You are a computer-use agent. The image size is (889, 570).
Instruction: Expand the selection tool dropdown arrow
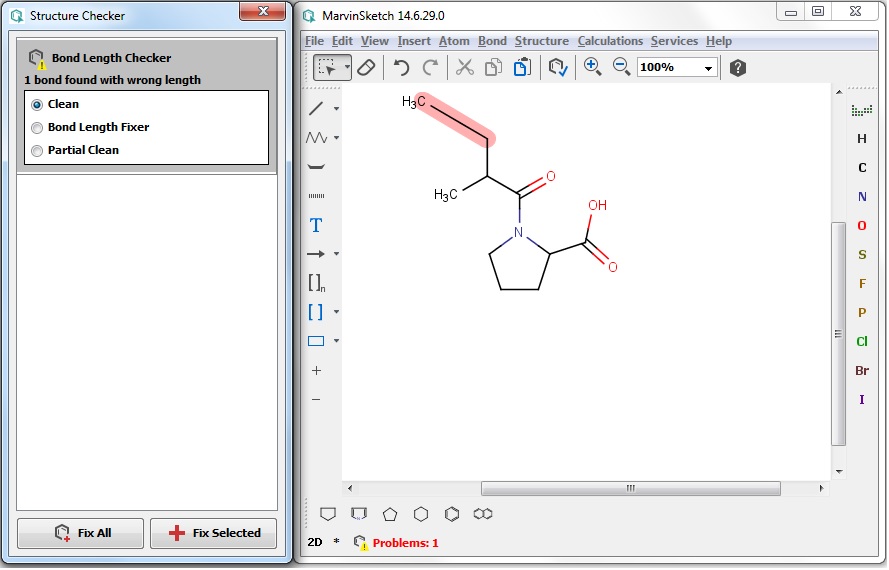[348, 67]
